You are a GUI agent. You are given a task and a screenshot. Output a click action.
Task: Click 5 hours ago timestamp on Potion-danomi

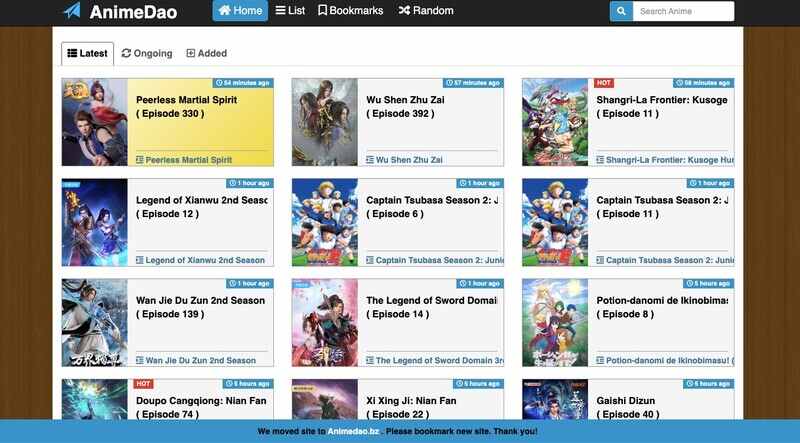pyautogui.click(x=708, y=283)
